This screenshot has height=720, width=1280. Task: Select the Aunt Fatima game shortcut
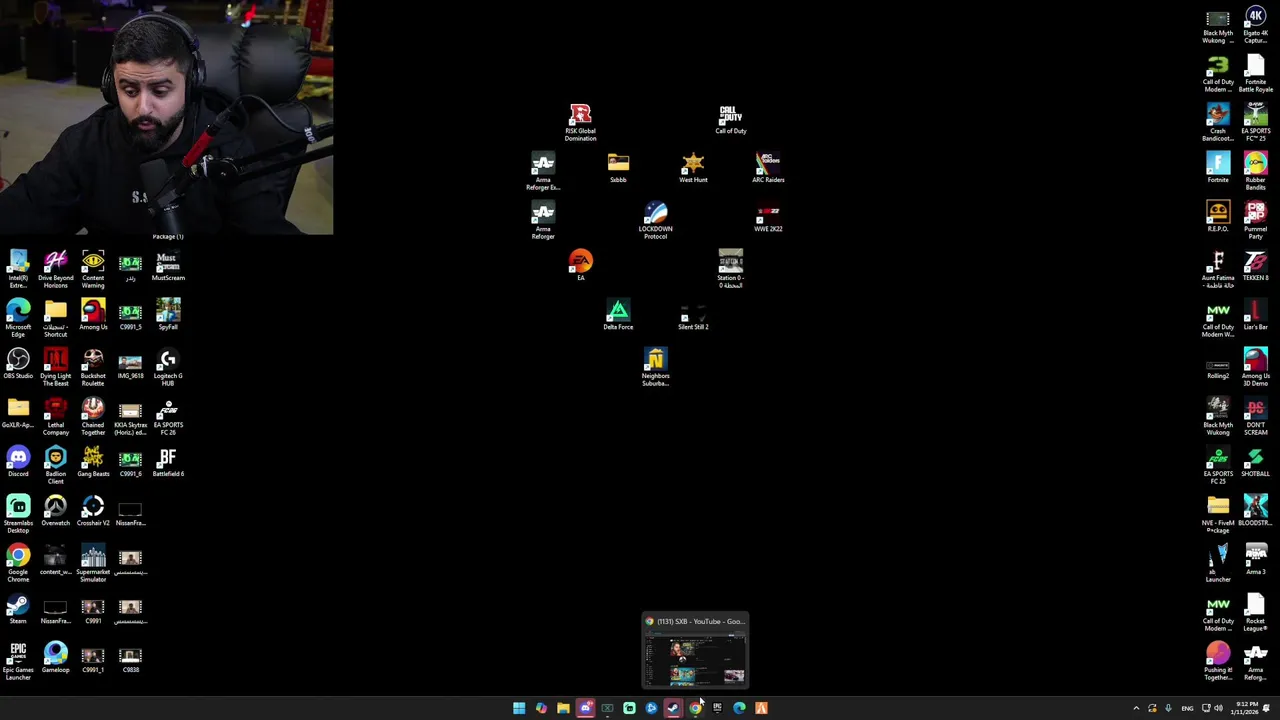point(1218,269)
